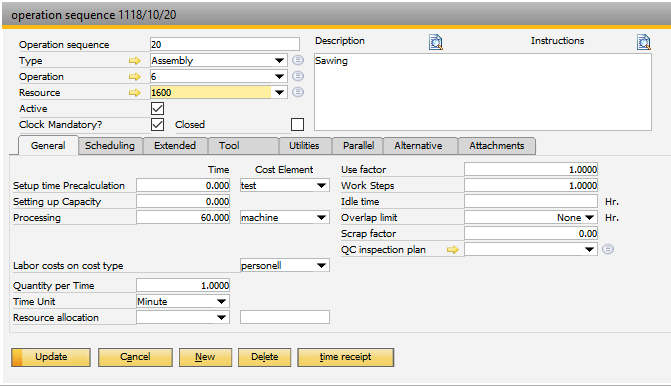Click the time receipt button
This screenshot has width=671, height=386.
[345, 357]
